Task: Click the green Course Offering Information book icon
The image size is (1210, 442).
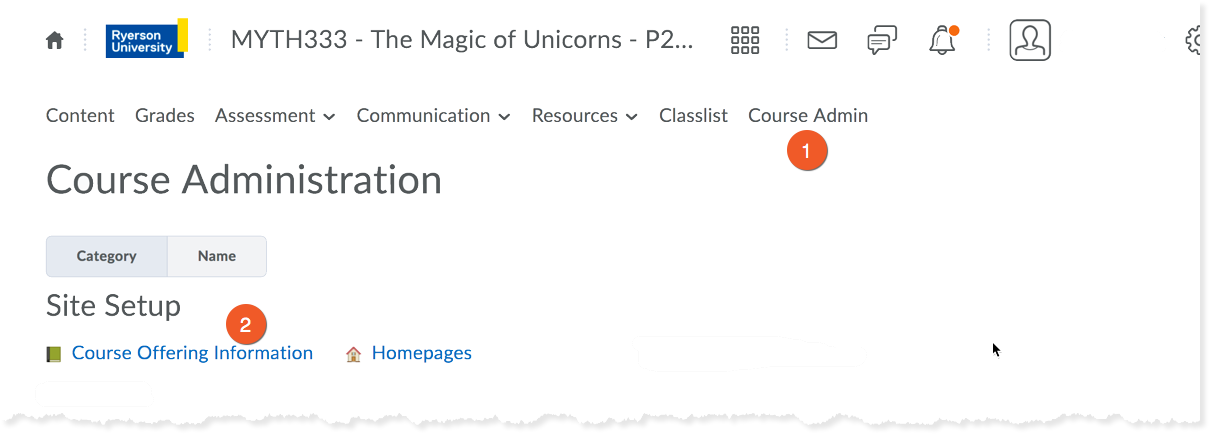Action: point(54,354)
